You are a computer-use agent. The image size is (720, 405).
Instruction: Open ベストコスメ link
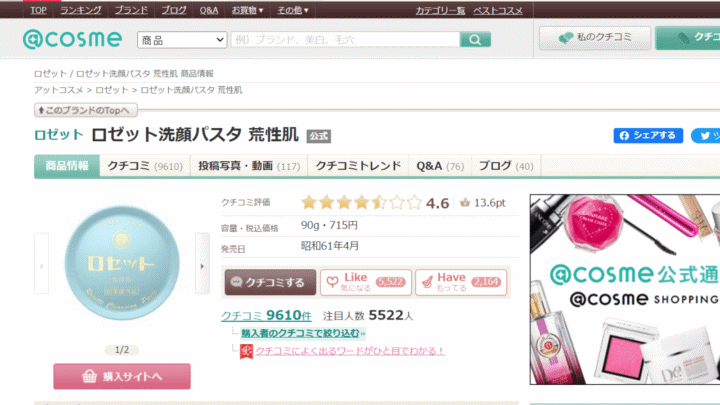click(x=498, y=11)
